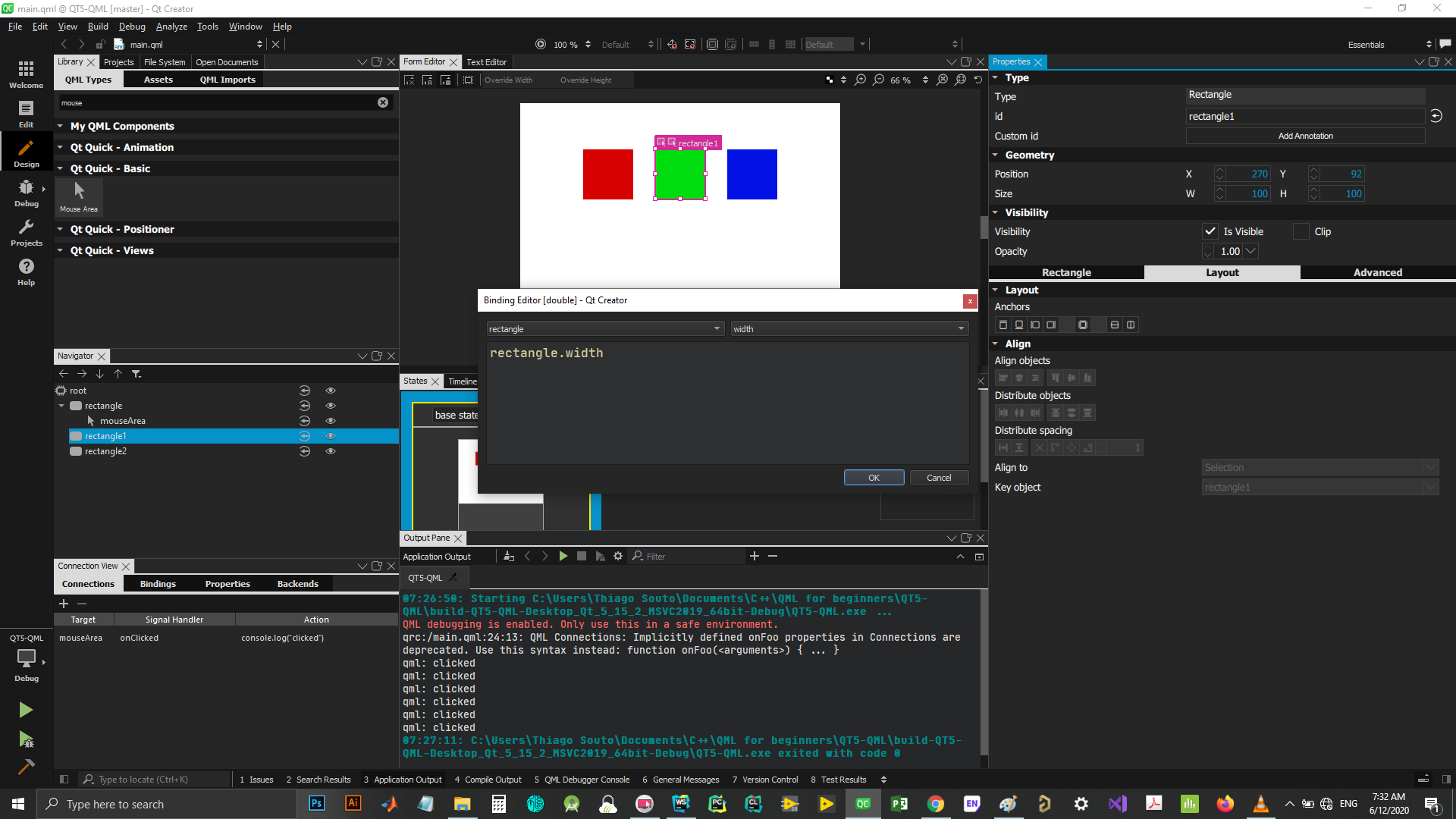Toggle mouseArea visibility eye
Image resolution: width=1456 pixels, height=819 pixels.
[331, 421]
